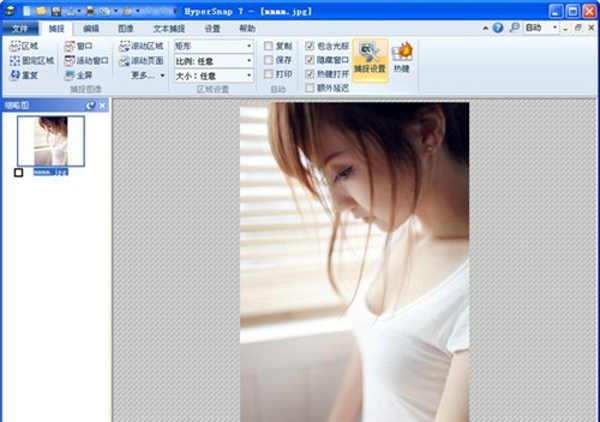Image resolution: width=600 pixels, height=422 pixels.
Task: Enable the 额外延迟 extra delay checkbox
Action: (309, 88)
